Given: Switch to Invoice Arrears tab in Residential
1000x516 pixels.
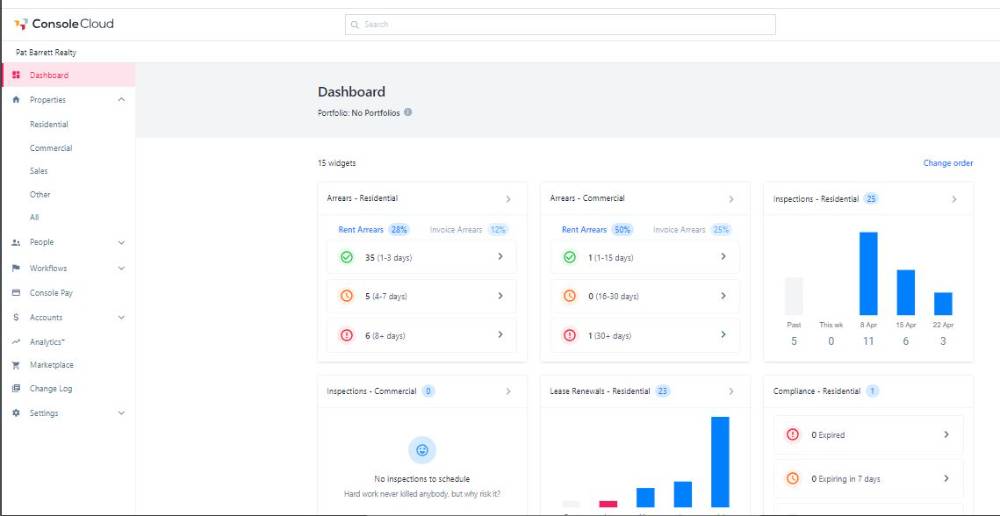Looking at the screenshot, I should tap(456, 230).
